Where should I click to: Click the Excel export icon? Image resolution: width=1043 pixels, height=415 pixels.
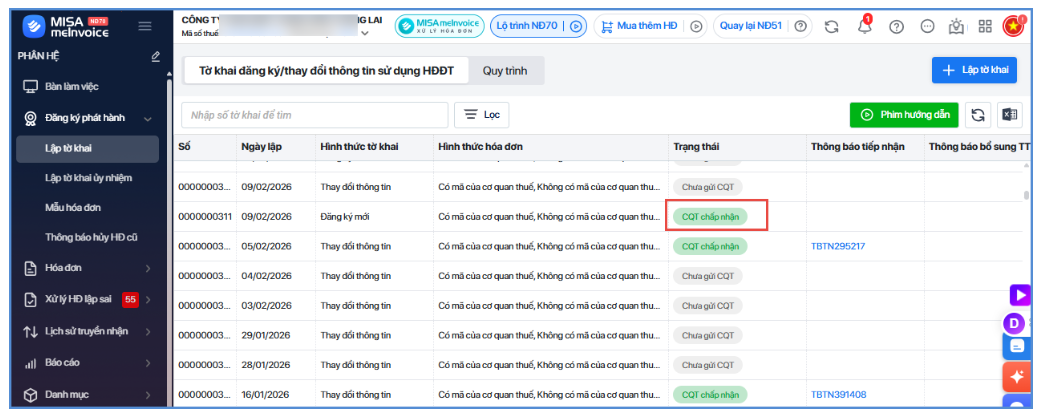1010,115
